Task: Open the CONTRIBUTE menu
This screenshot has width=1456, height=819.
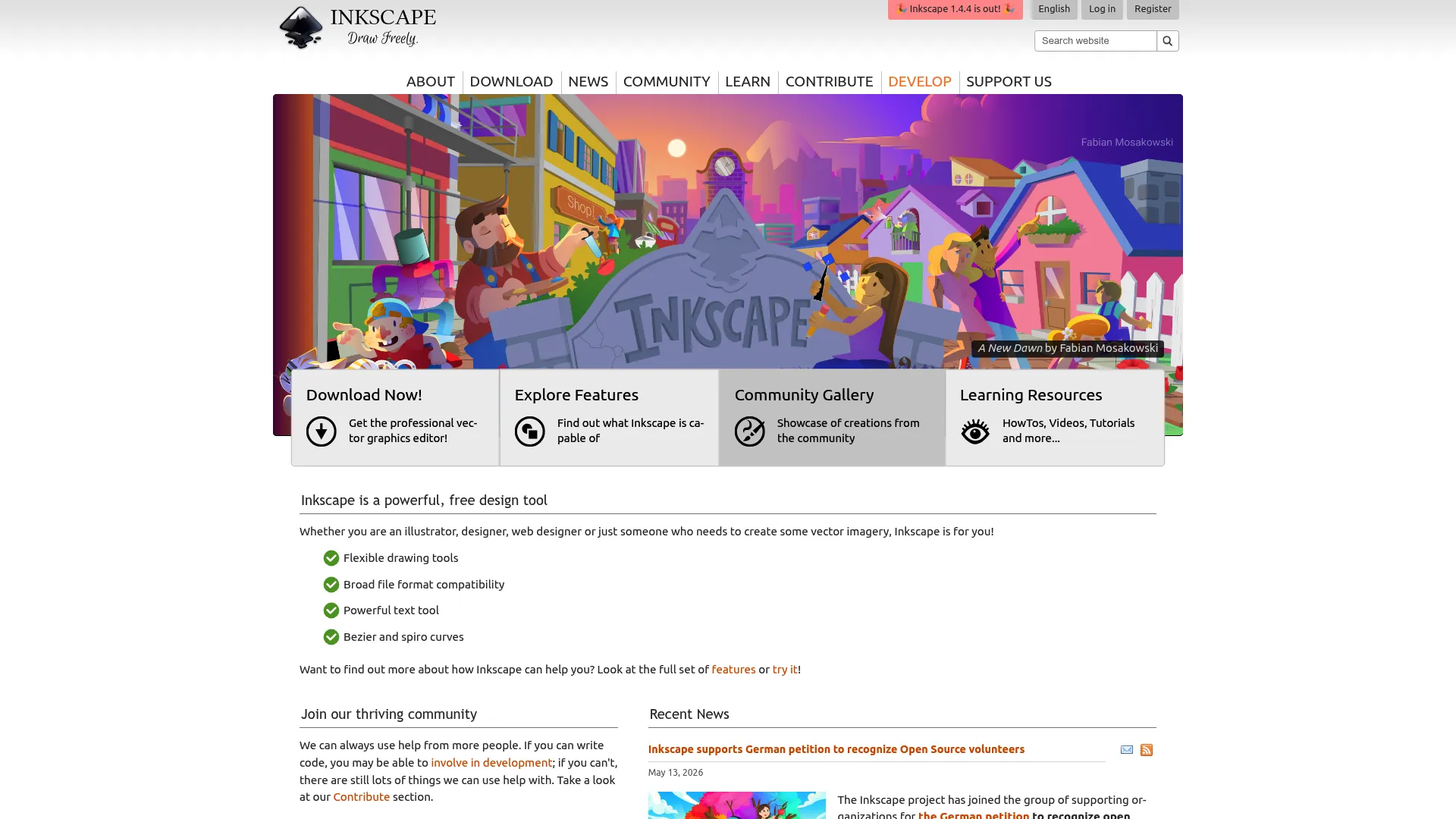Action: point(829,81)
